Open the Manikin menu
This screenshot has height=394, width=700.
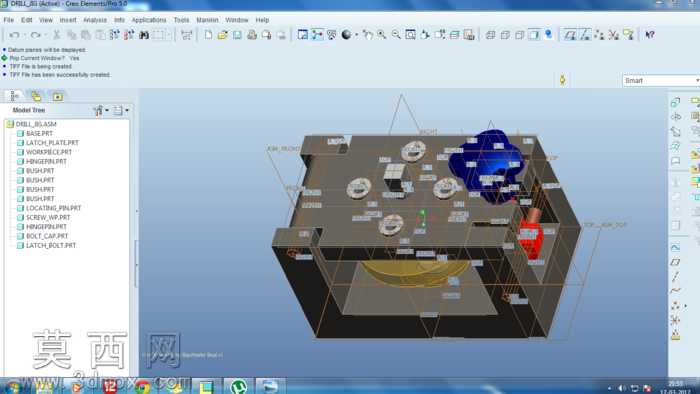(x=207, y=20)
